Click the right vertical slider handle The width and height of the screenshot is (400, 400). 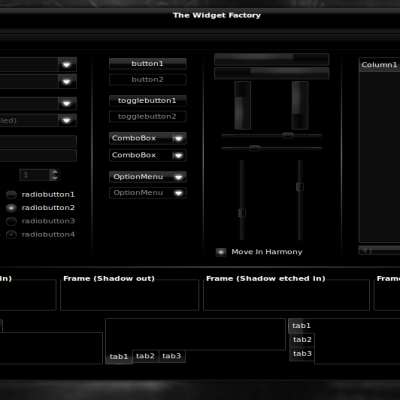coord(300,187)
